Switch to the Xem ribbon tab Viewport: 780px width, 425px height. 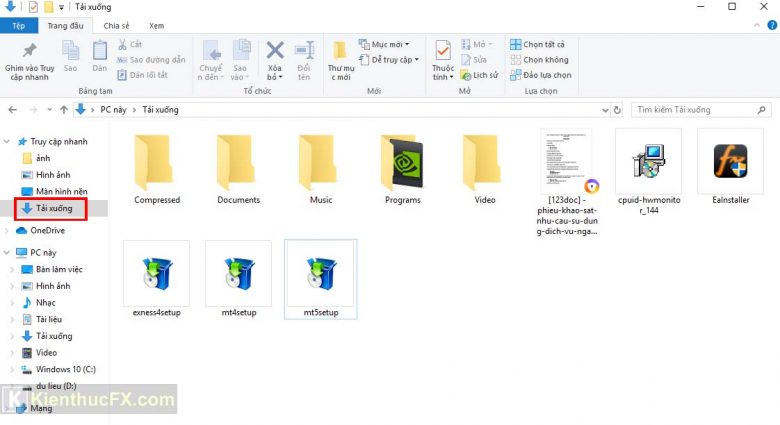pos(156,25)
